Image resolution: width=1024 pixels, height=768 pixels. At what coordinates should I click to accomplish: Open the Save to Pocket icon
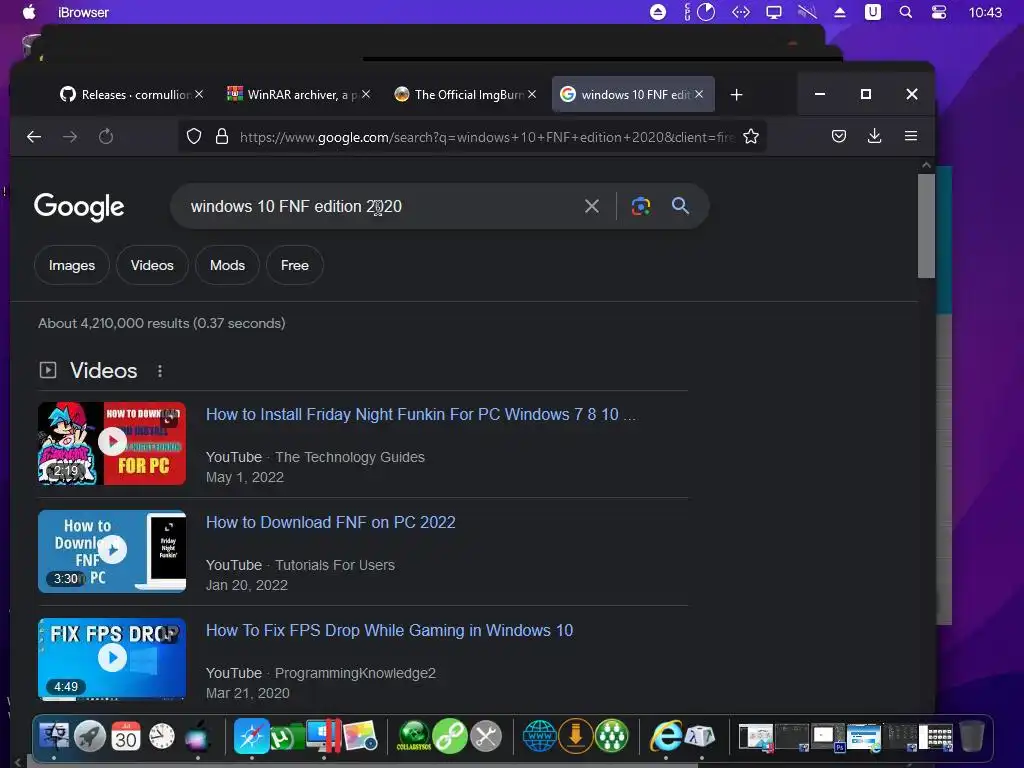[x=839, y=136]
